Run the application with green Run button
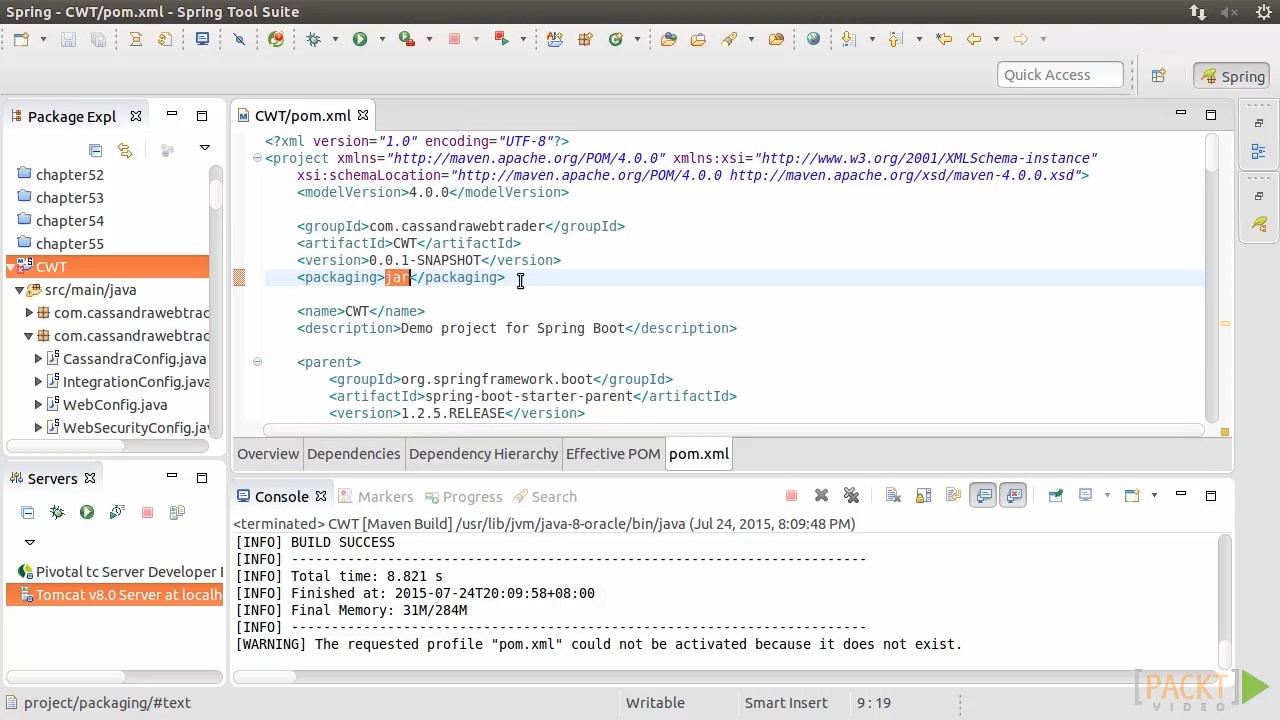The height and width of the screenshot is (720, 1280). click(360, 39)
